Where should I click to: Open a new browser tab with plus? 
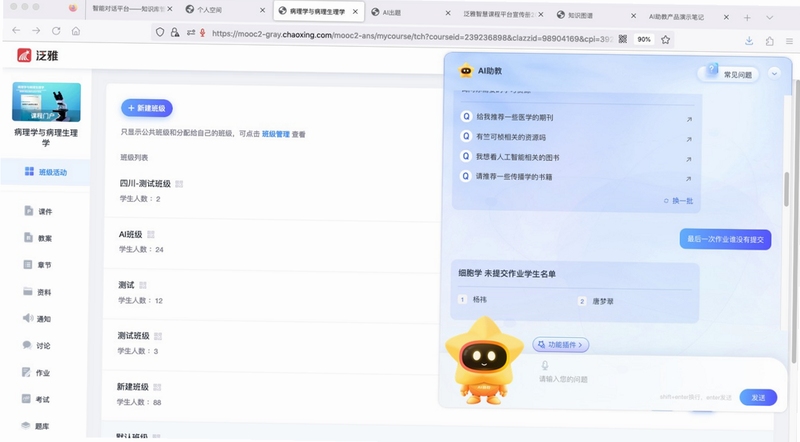pyautogui.click(x=747, y=17)
